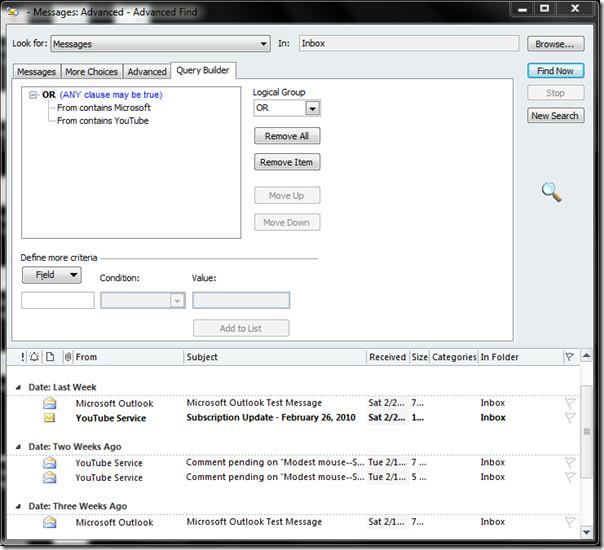Close the Advanced Find window
The width and height of the screenshot is (604, 550).
click(x=575, y=8)
